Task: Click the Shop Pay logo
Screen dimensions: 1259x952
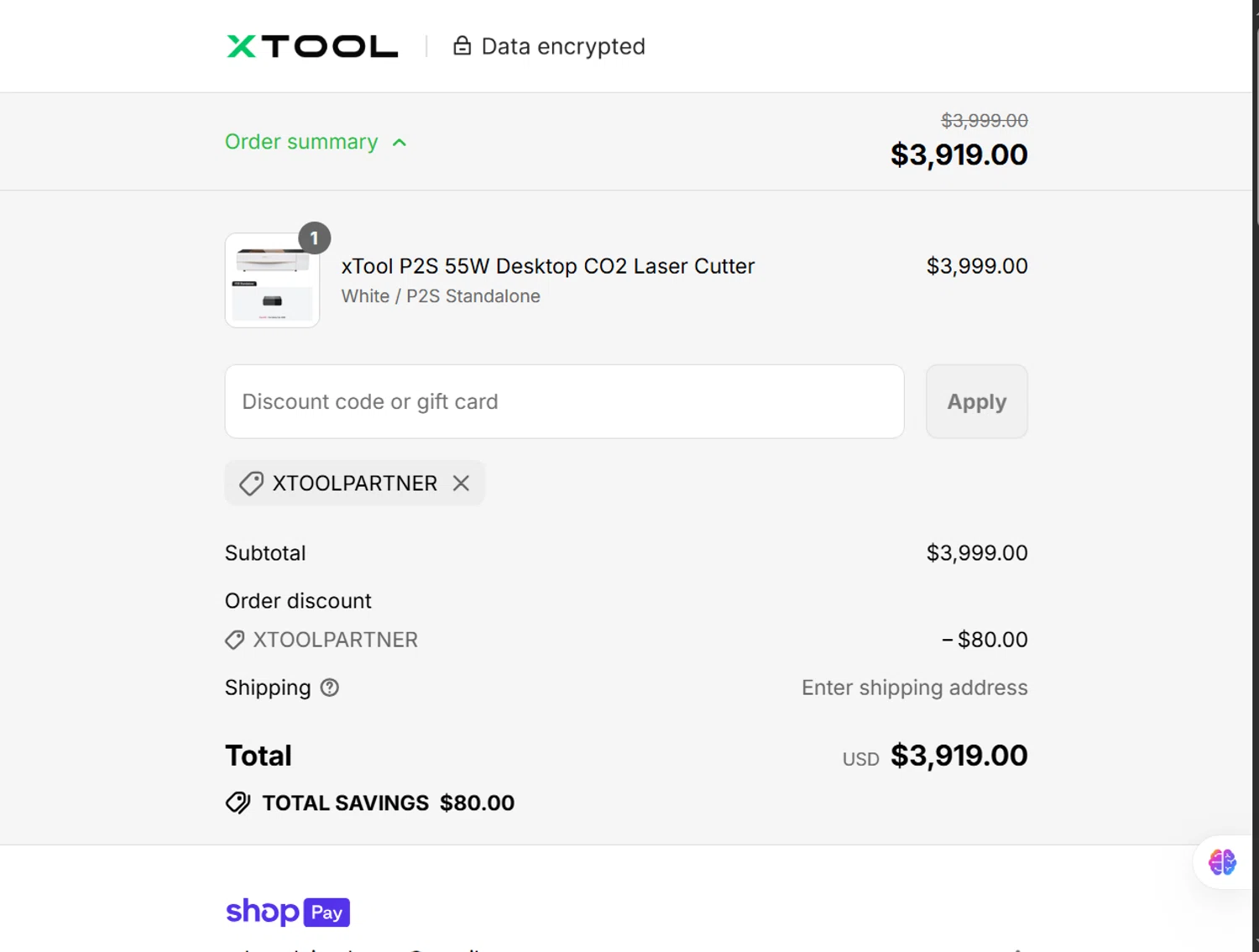Action: point(288,912)
